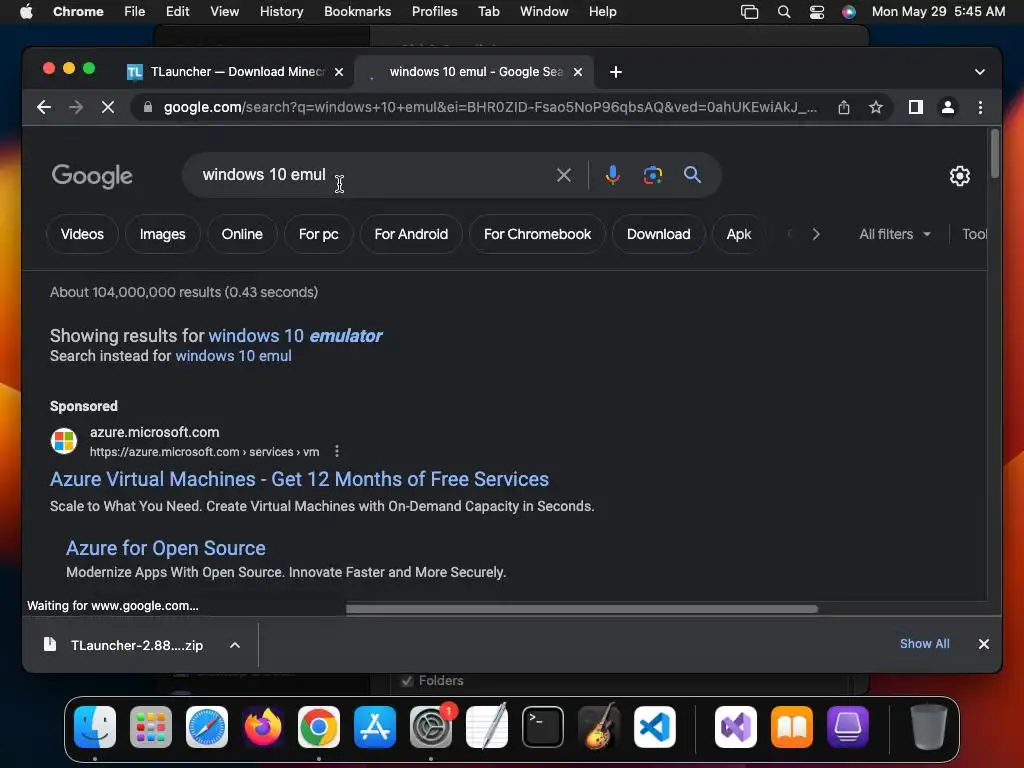Click the forward navigation arrow
This screenshot has height=768, width=1024.
coord(76,107)
